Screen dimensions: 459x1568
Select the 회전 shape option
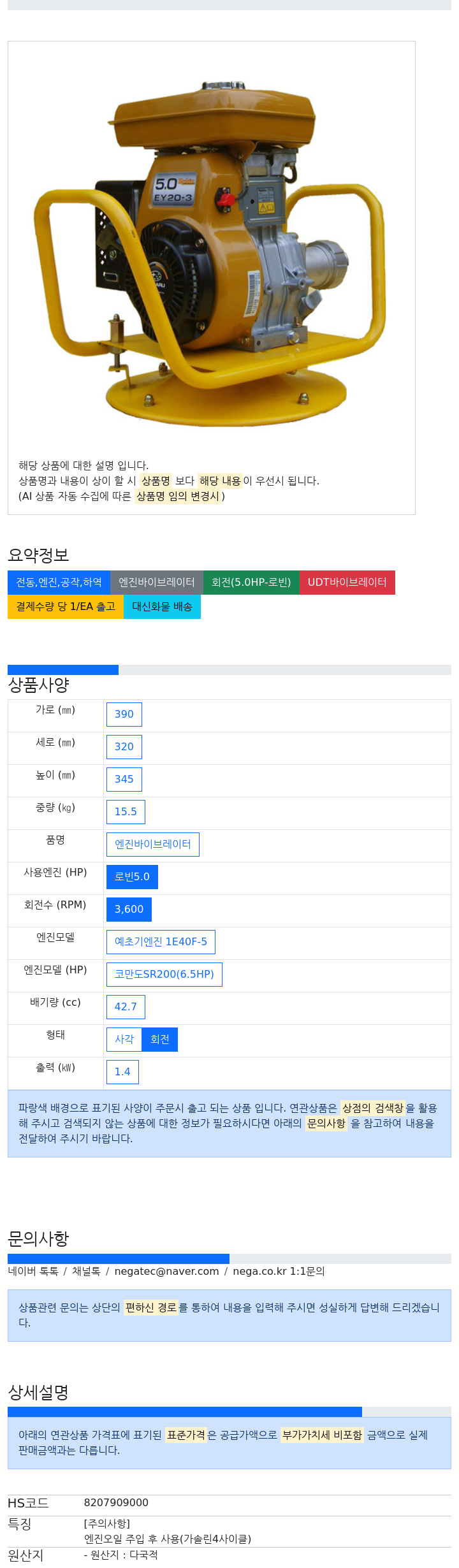point(160,1040)
